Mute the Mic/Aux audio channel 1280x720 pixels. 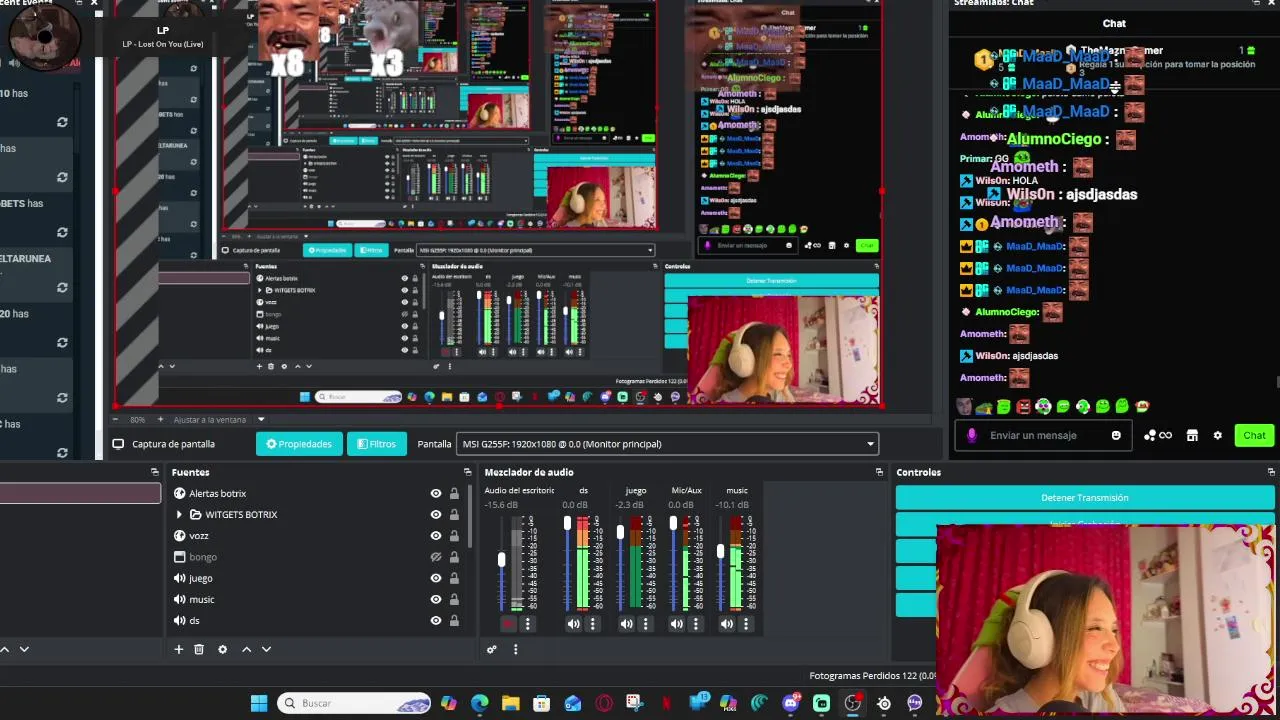pyautogui.click(x=677, y=624)
